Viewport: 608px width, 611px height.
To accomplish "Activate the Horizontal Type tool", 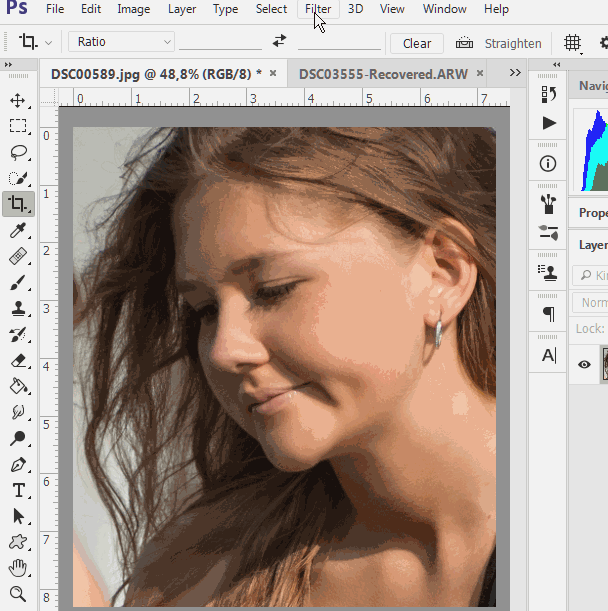I will coord(18,491).
